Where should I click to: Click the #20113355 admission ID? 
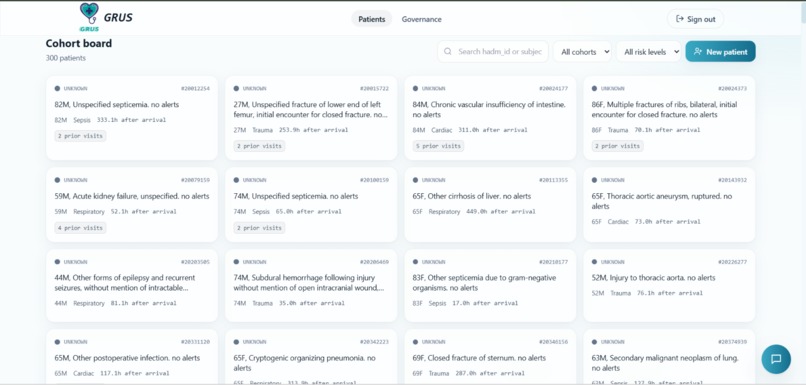click(x=553, y=180)
